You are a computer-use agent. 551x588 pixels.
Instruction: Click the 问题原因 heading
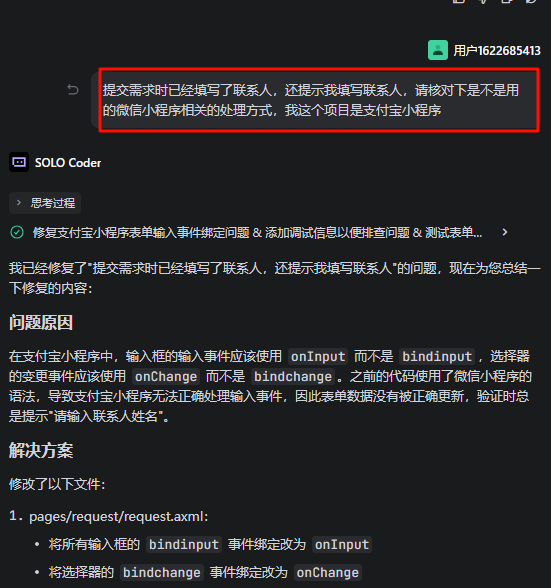pyautogui.click(x=41, y=322)
